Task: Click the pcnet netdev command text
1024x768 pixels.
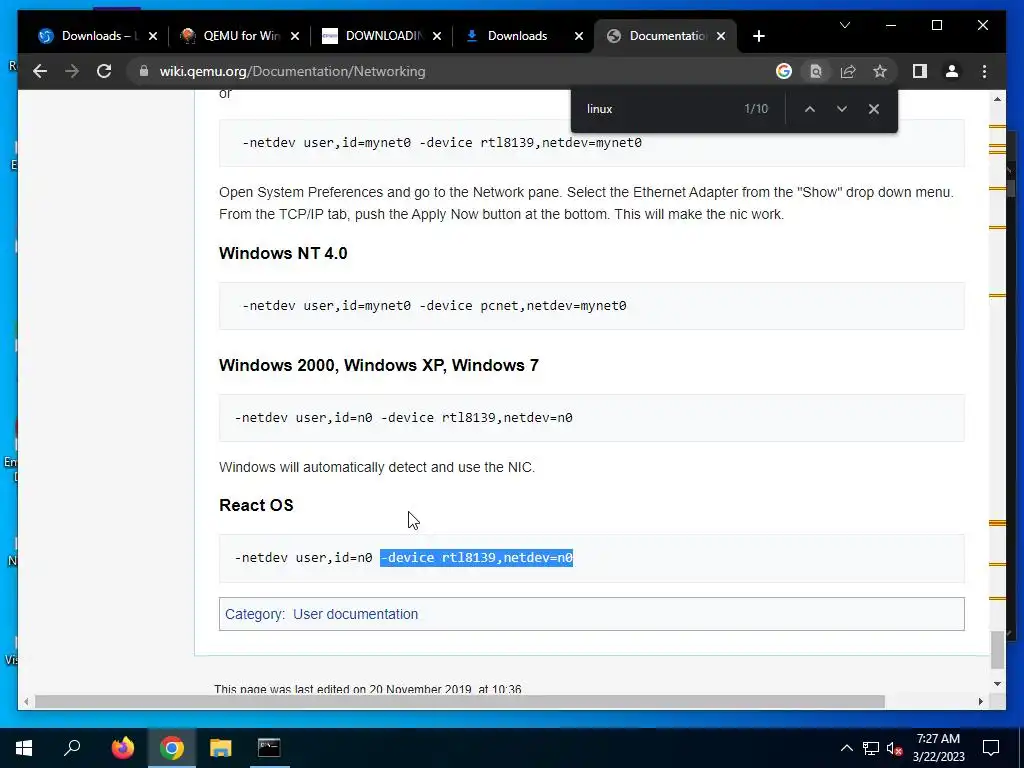Action: tap(434, 306)
